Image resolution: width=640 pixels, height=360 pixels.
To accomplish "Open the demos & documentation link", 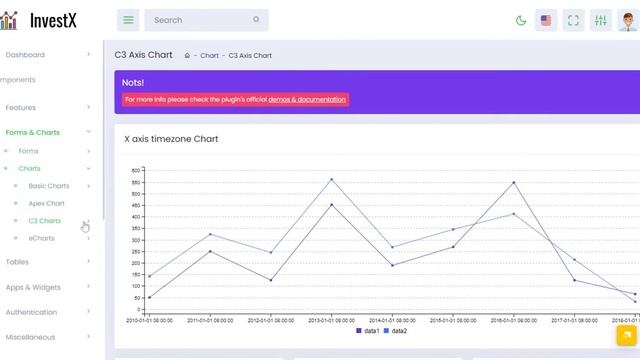I will [307, 100].
